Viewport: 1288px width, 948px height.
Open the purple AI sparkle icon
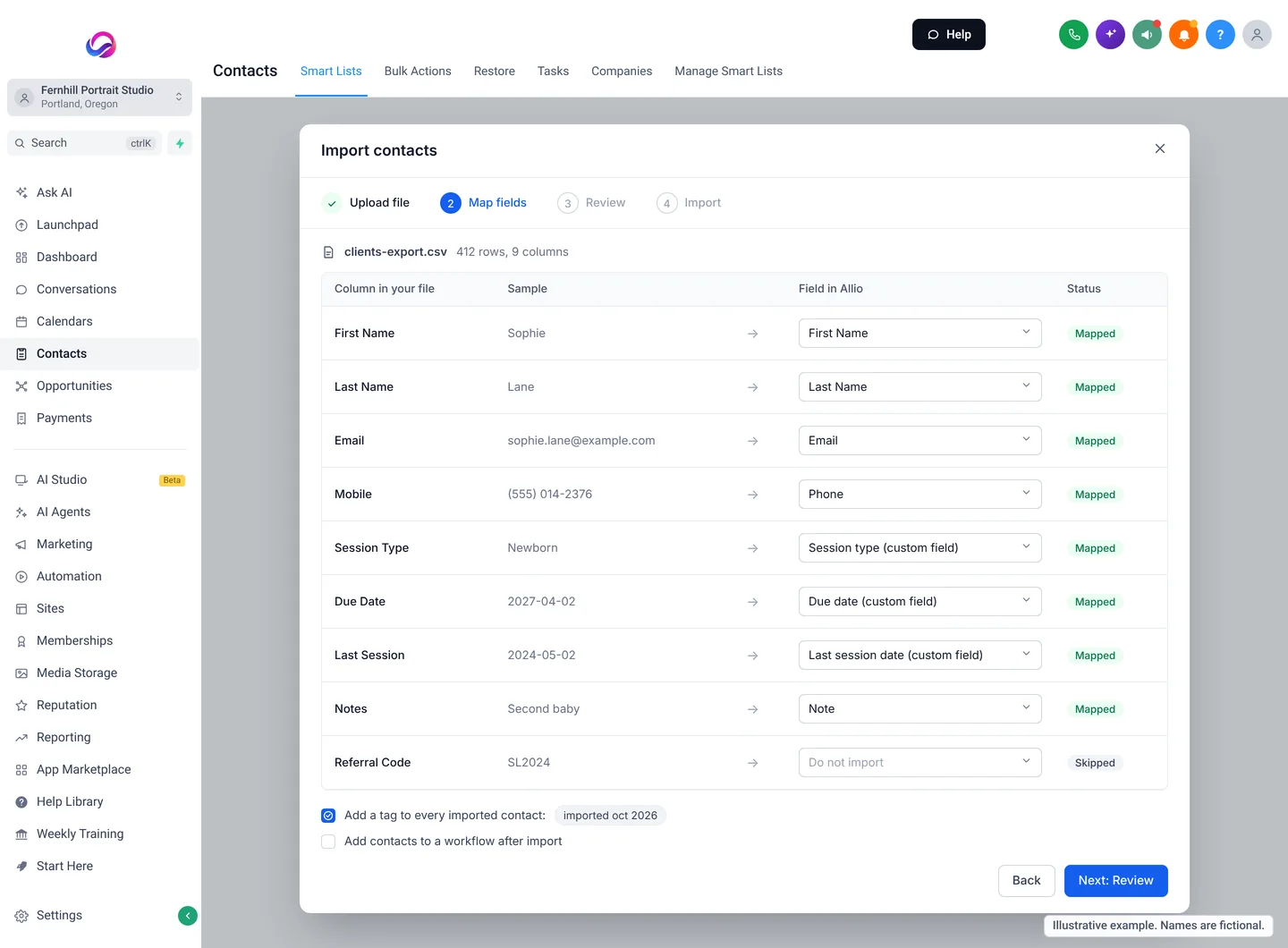coord(1110,35)
